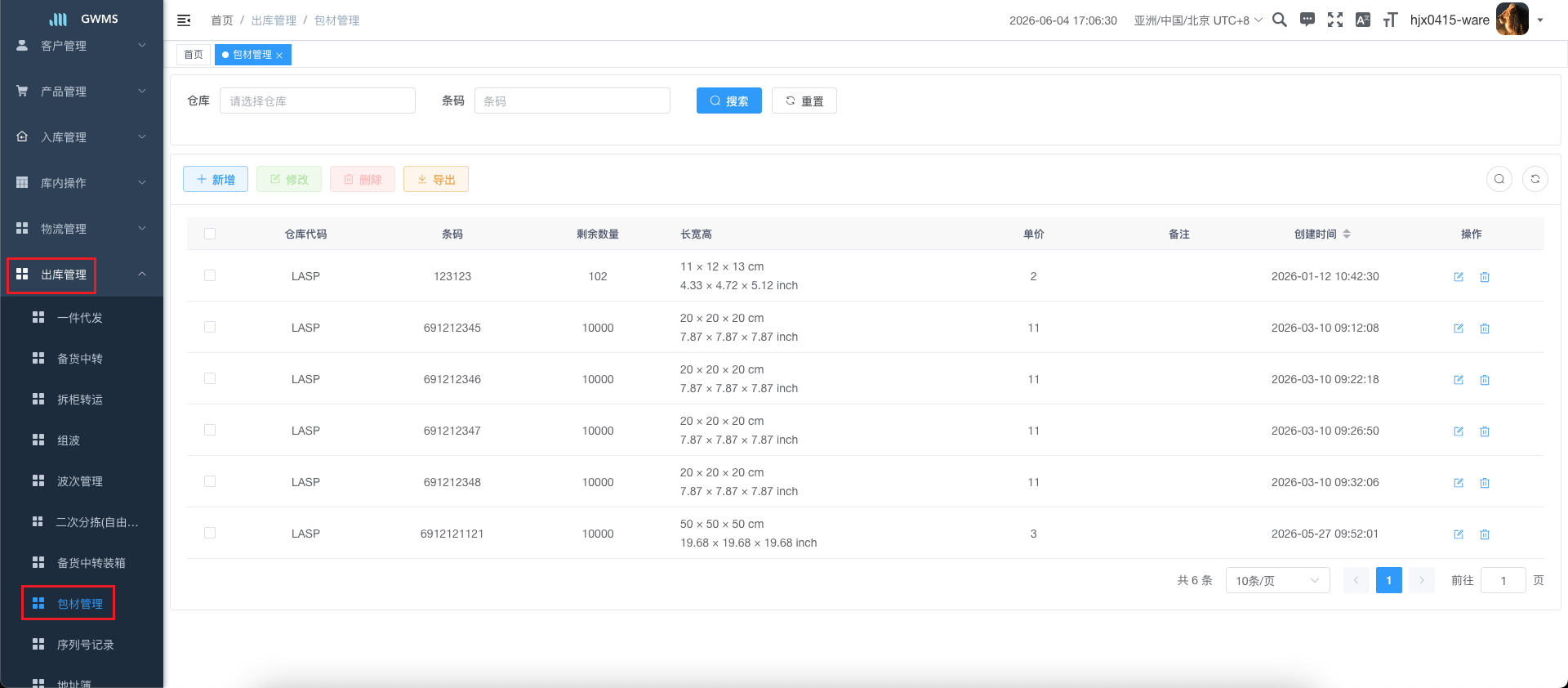Open the user menu caret next to avatar
The image size is (1568, 688).
click(x=1540, y=20)
